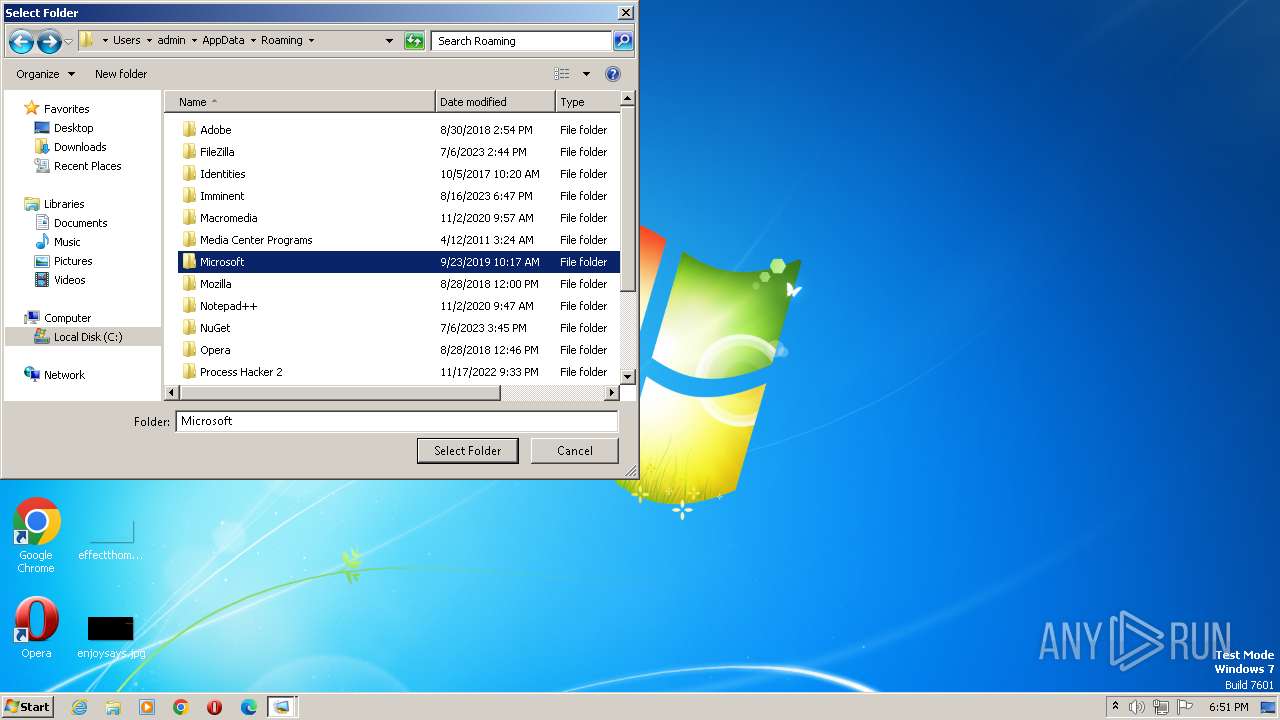Select the enjoysays.jpg desktop file
Image resolution: width=1280 pixels, height=720 pixels.
click(111, 637)
